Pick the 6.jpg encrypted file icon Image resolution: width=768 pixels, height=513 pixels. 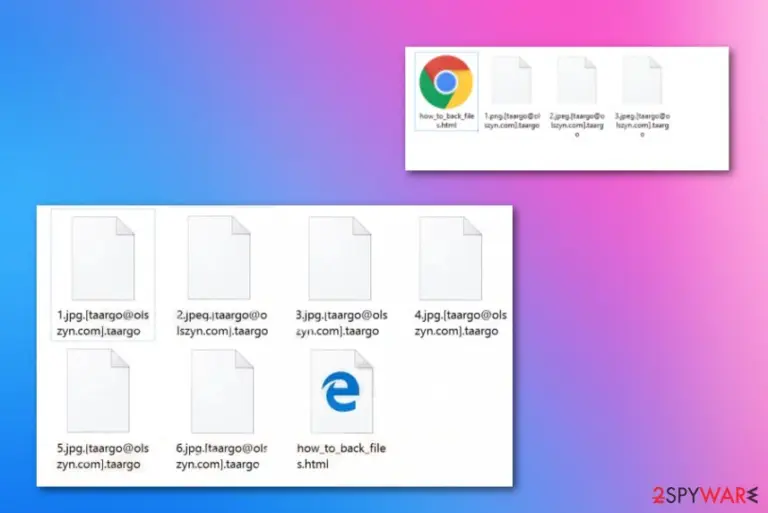222,391
